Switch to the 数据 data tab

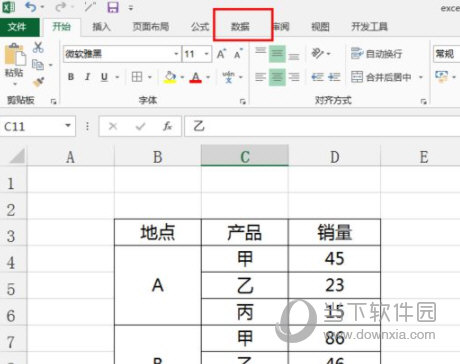pos(240,27)
